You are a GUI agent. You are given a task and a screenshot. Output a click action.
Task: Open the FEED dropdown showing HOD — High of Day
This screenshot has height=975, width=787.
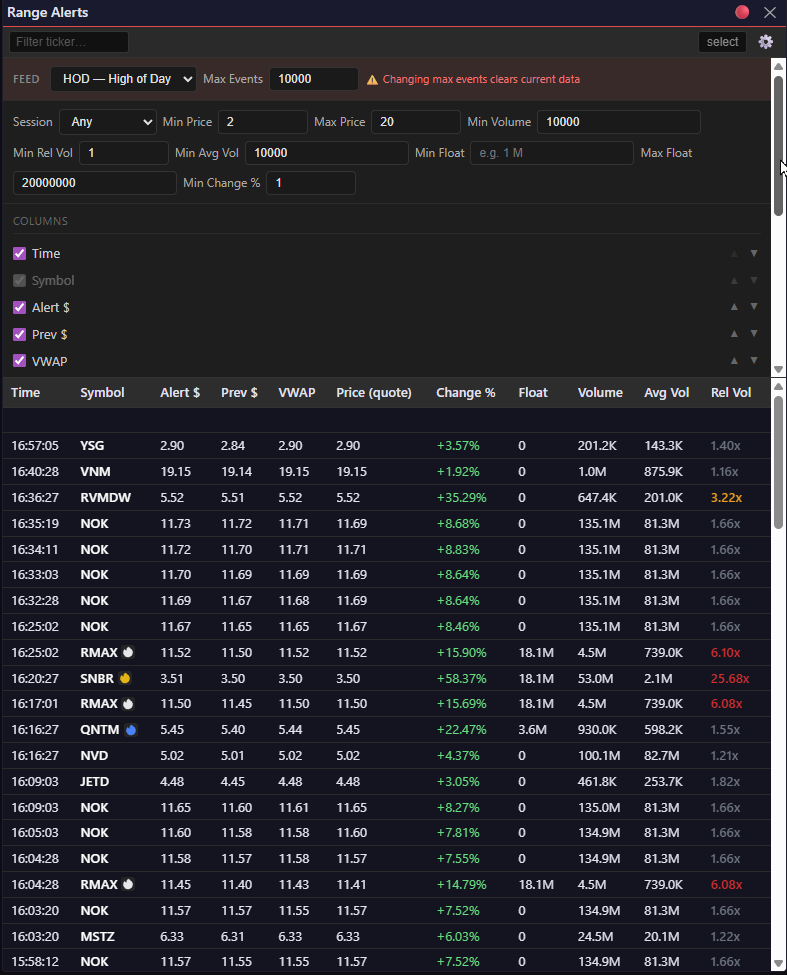click(123, 79)
